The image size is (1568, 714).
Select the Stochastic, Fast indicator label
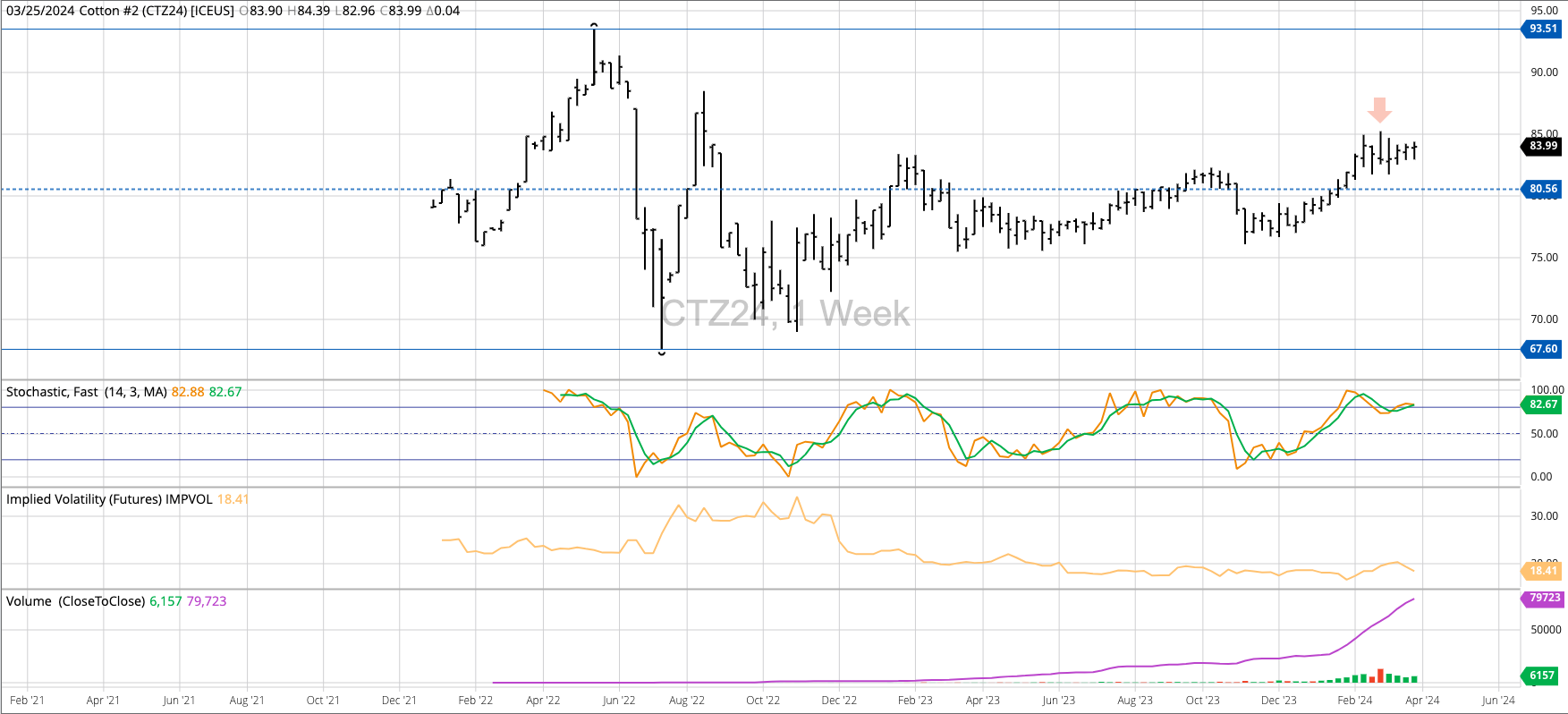tap(87, 392)
